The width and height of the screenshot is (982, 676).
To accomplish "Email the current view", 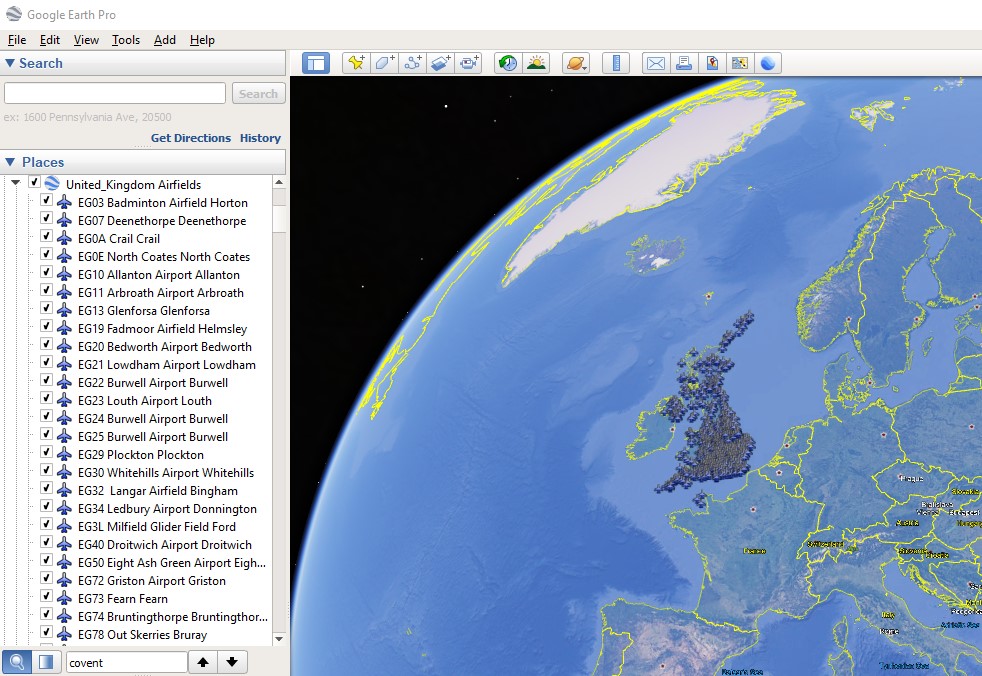I will click(656, 62).
